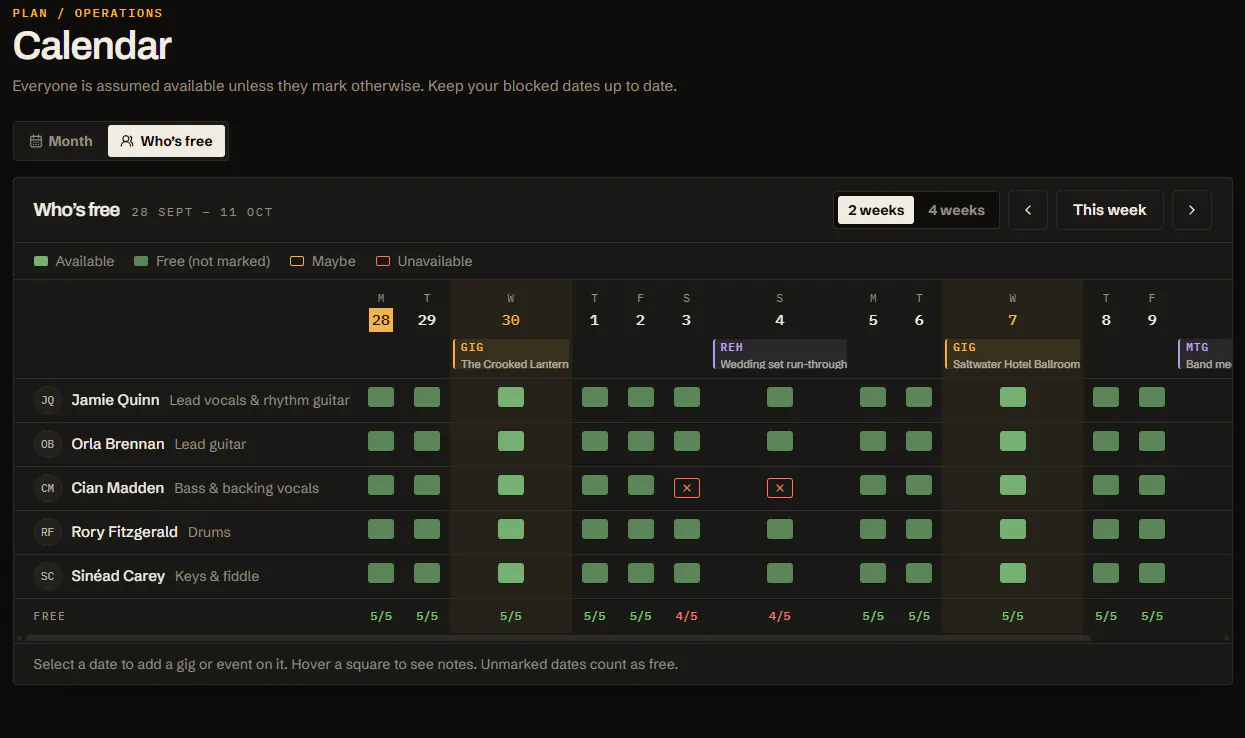Click the CM avatar for Cian Madden

(47, 488)
